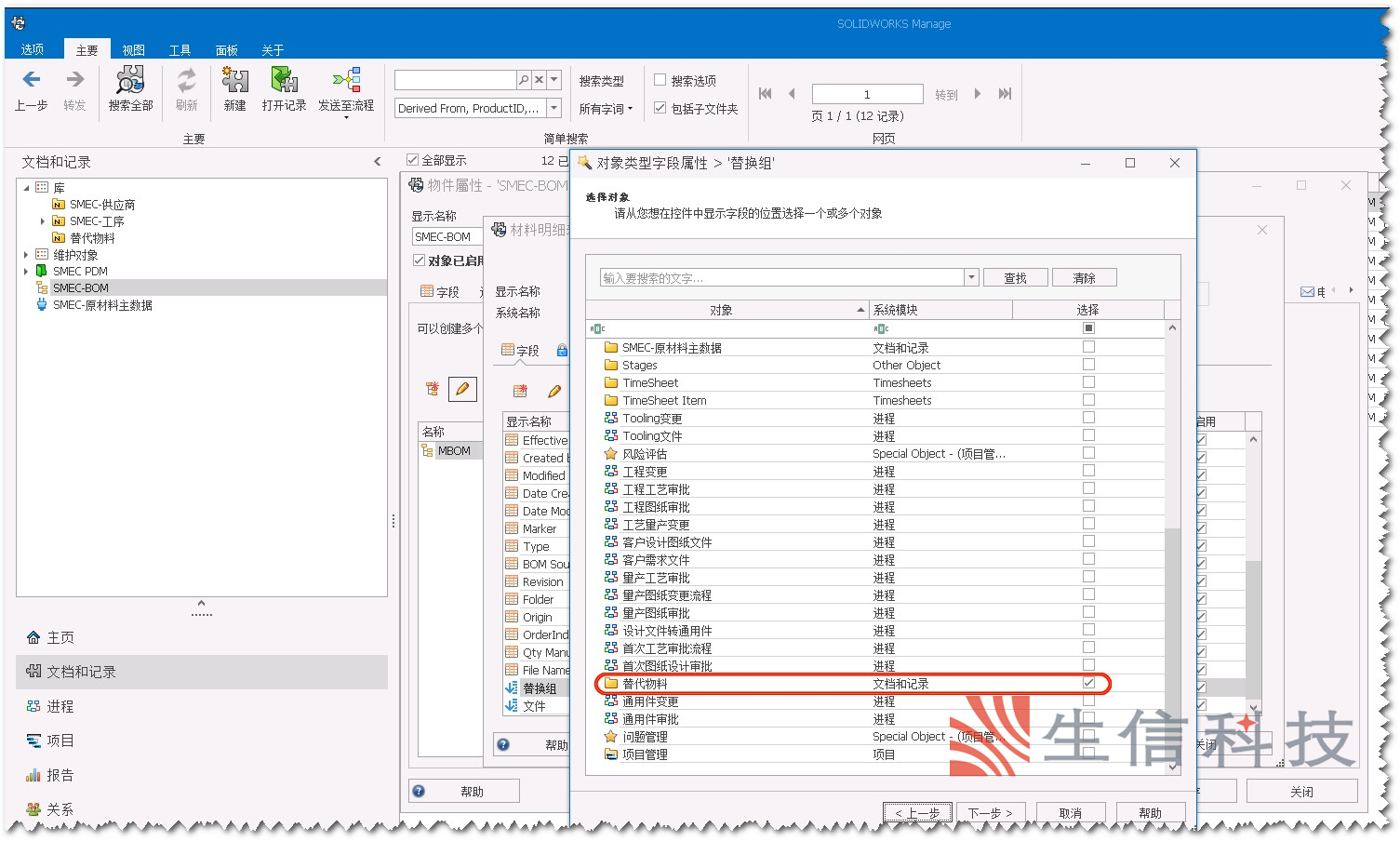Click the page number input field
This screenshot has height=841, width=1400.
pos(867,94)
